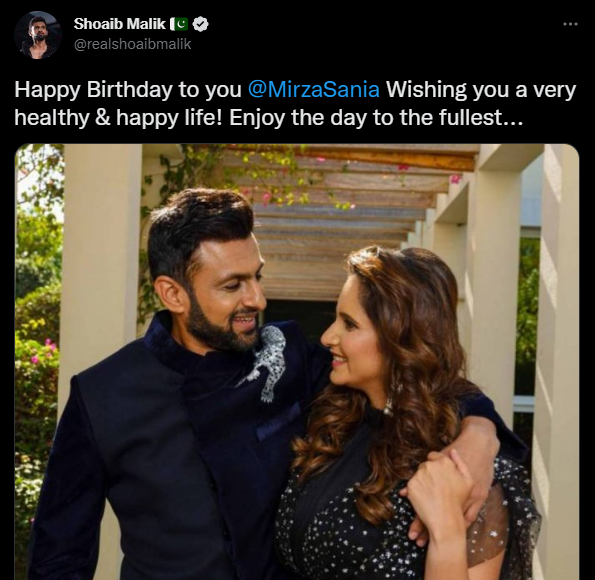Click the text "Happy Birthday to you"
Image resolution: width=595 pixels, height=580 pixels.
coord(128,90)
